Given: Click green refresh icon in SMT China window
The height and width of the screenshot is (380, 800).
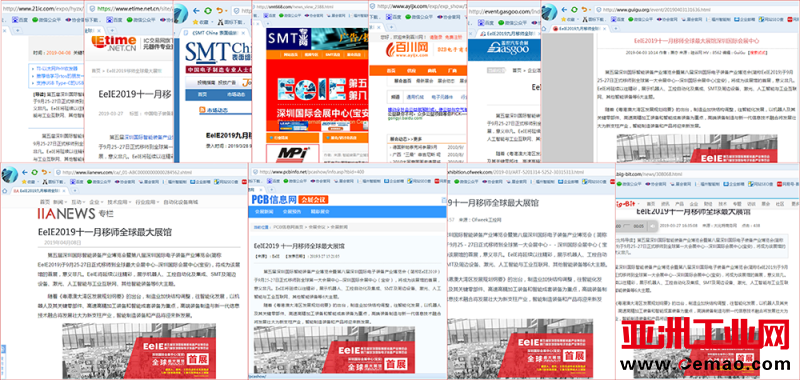Looking at the screenshot, I should click(x=208, y=10).
